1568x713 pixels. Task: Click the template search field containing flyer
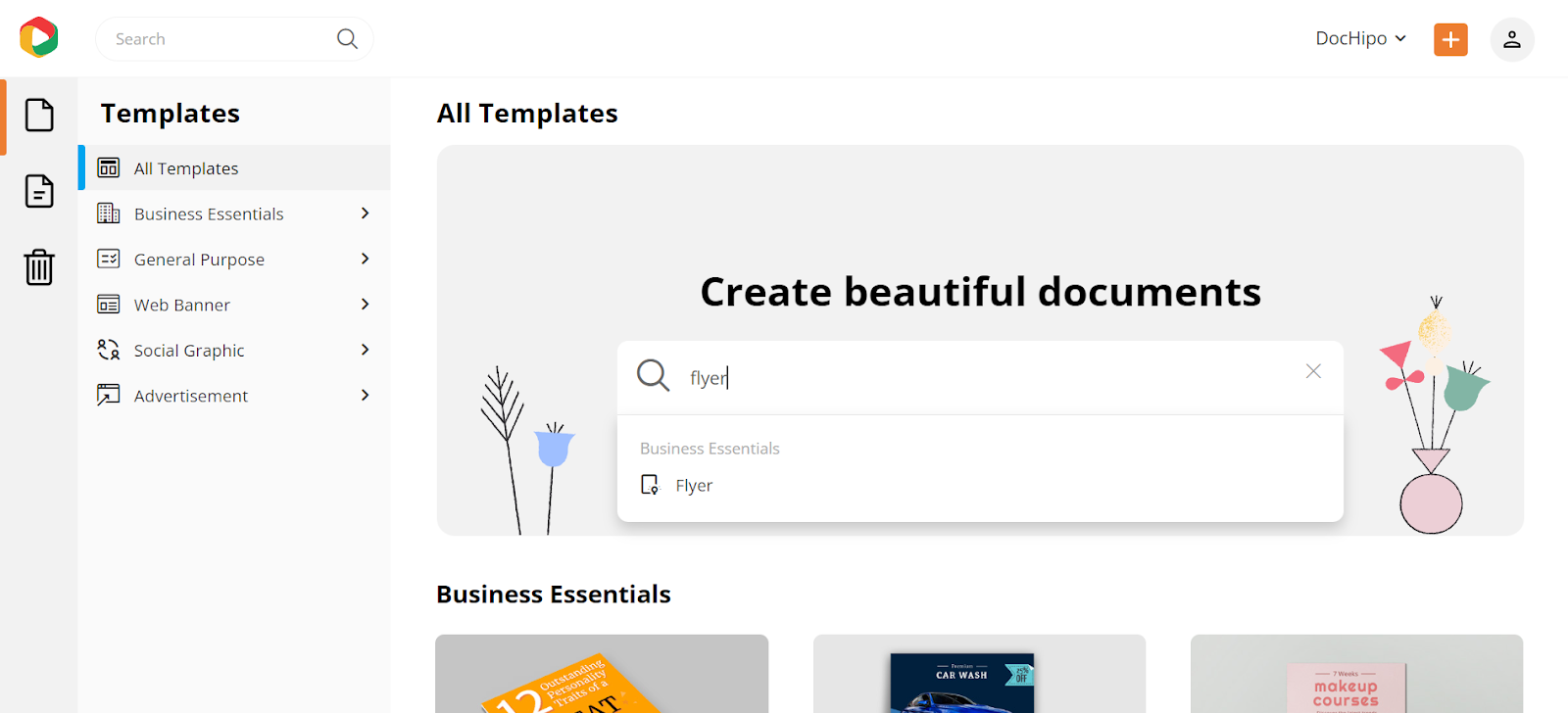click(x=980, y=378)
